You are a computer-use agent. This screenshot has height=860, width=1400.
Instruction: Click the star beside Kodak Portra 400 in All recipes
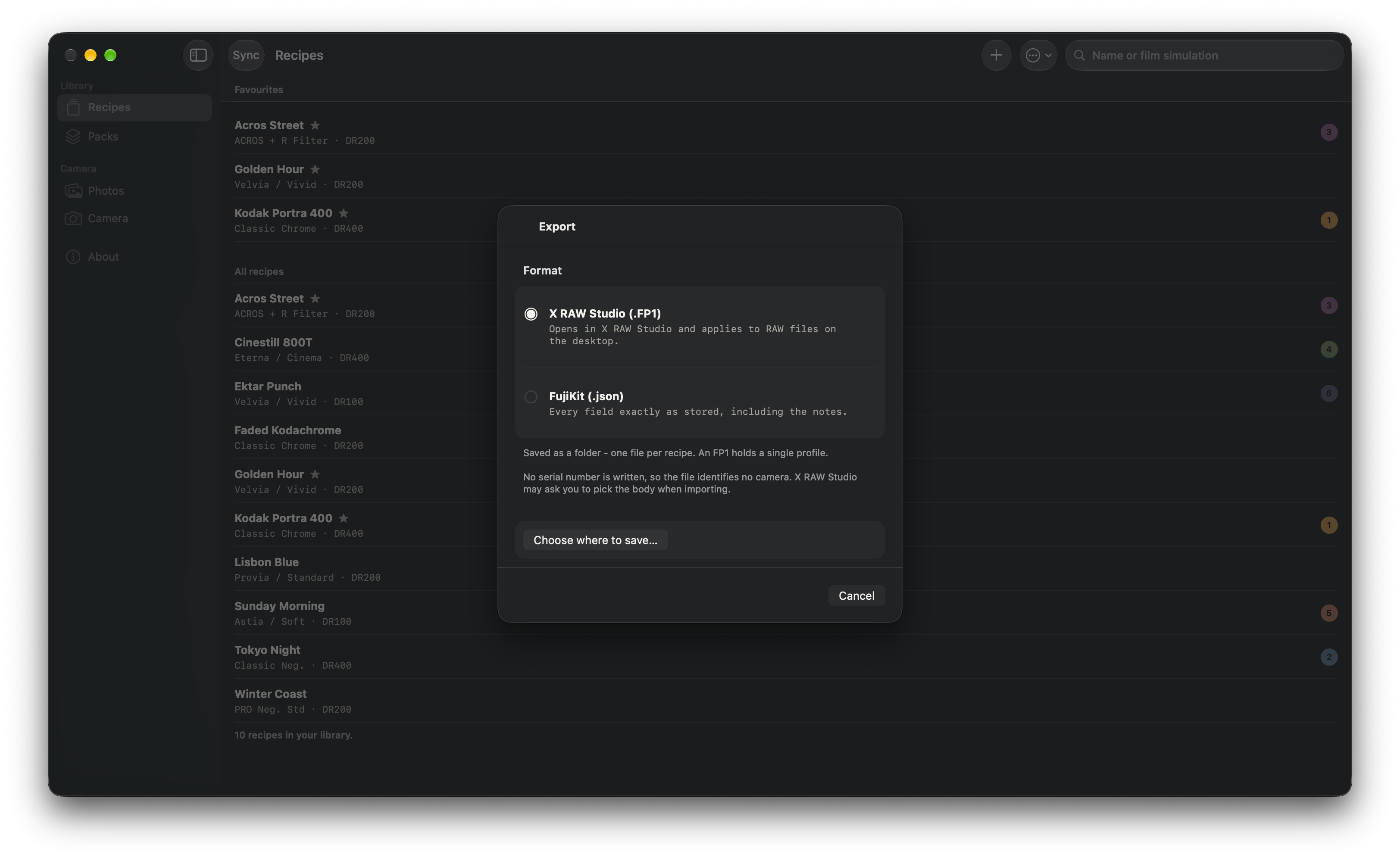click(343, 518)
